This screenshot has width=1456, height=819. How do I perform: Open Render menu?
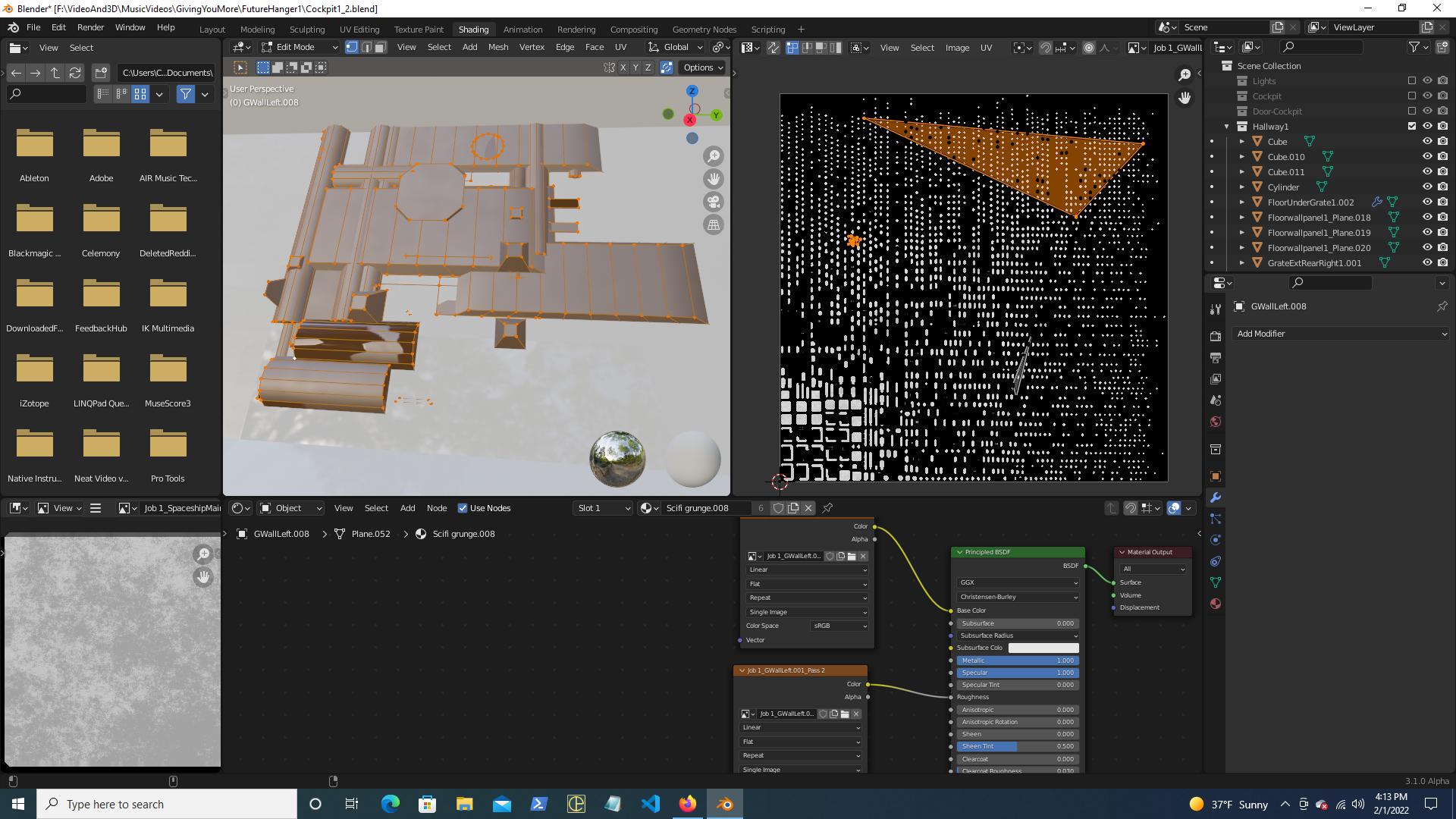tap(90, 27)
